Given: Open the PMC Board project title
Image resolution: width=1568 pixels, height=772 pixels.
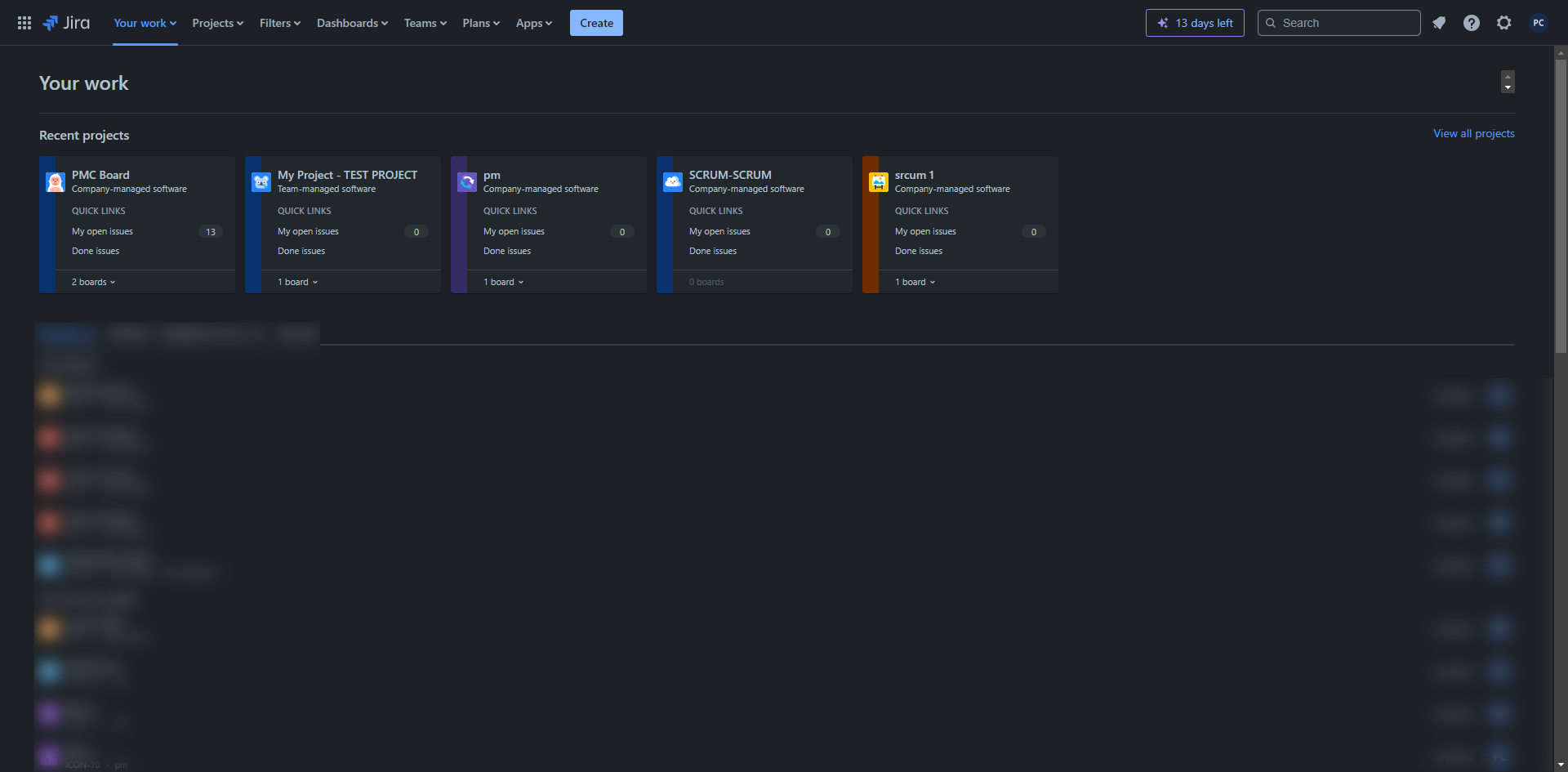Looking at the screenshot, I should (x=100, y=175).
